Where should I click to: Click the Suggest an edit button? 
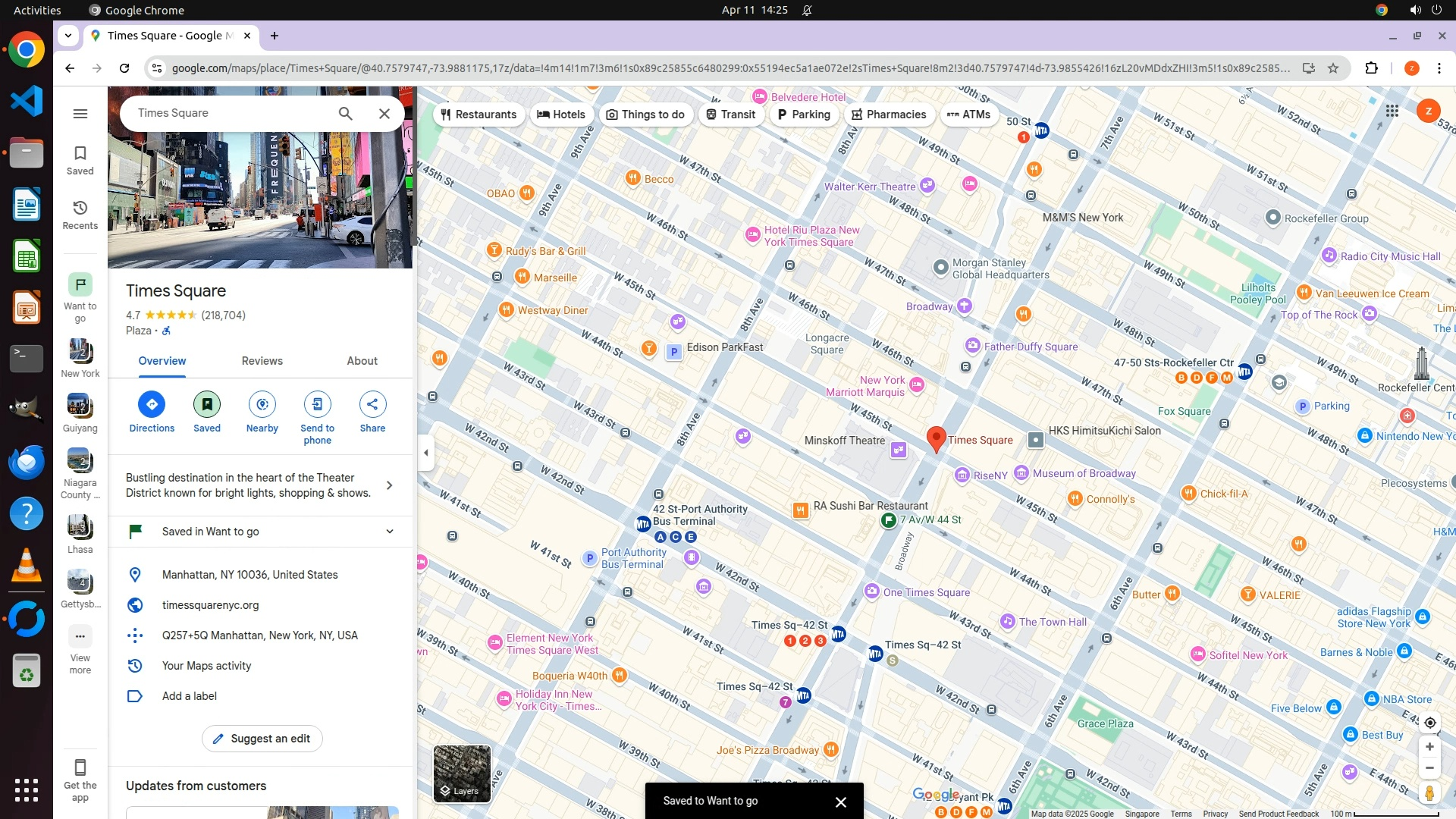click(x=262, y=739)
